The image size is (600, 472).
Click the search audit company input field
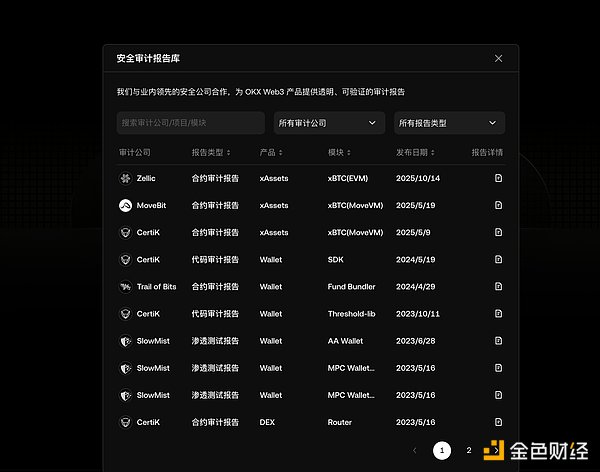pos(190,123)
